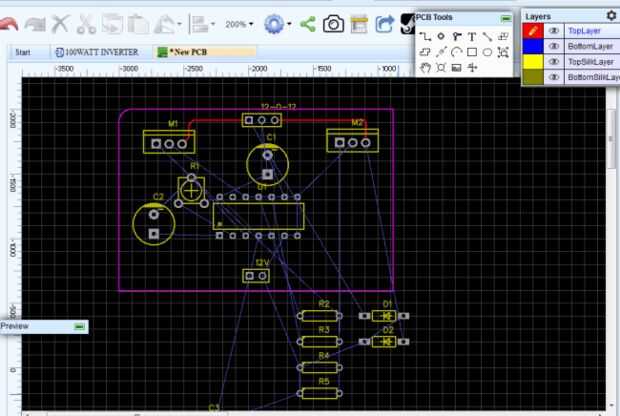Screen dimensions: 620x416
Task: Select the group/ungroup tool in PCB Tools
Action: (503, 52)
